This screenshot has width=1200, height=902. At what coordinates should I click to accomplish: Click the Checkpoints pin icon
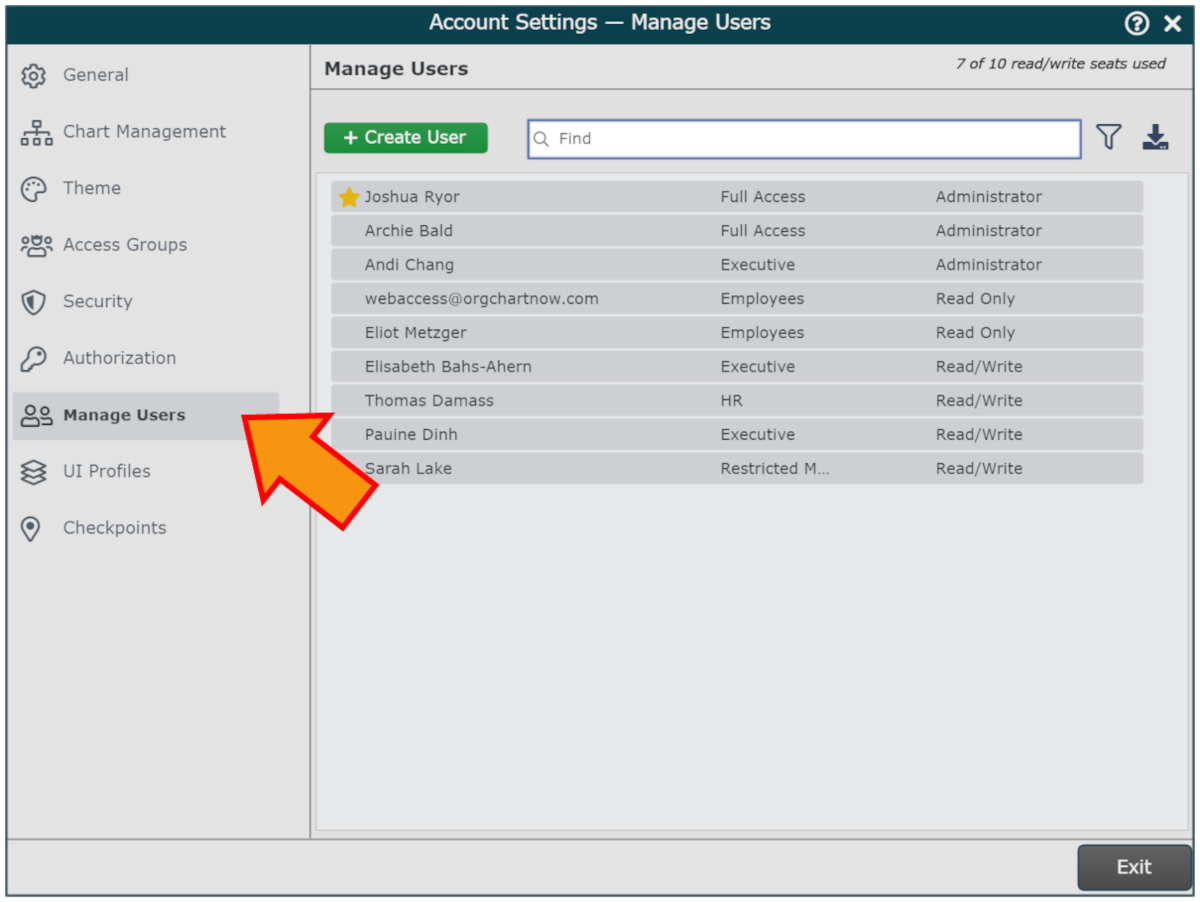[31, 529]
